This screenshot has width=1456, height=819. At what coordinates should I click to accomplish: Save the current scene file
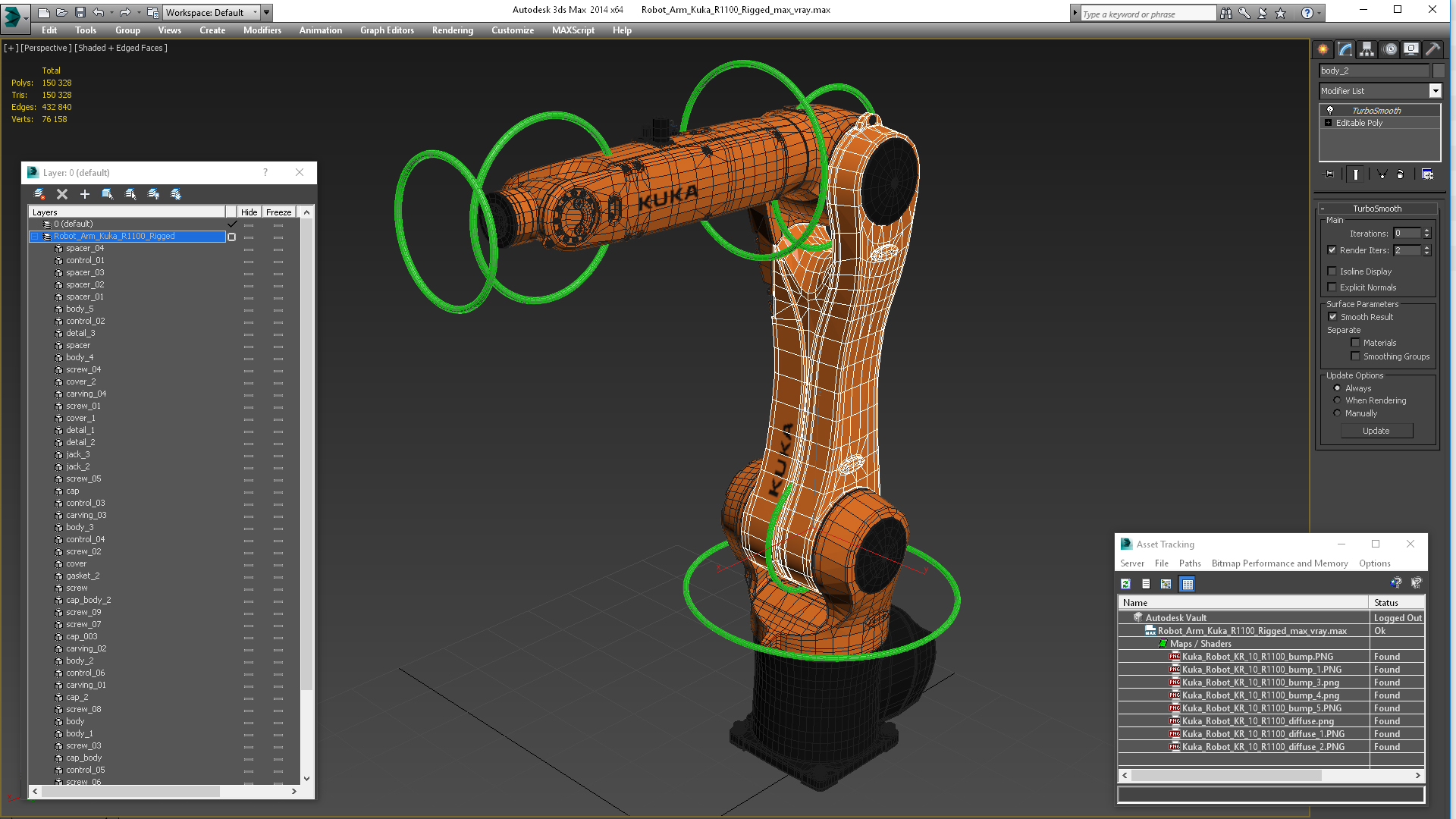[80, 12]
